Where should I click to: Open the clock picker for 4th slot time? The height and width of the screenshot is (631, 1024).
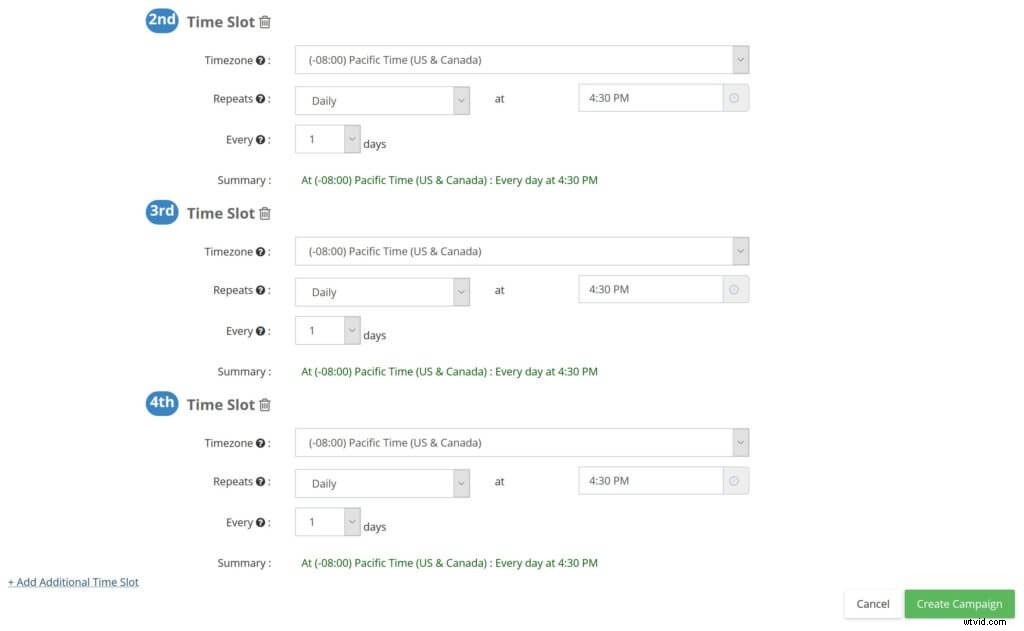pyautogui.click(x=735, y=480)
